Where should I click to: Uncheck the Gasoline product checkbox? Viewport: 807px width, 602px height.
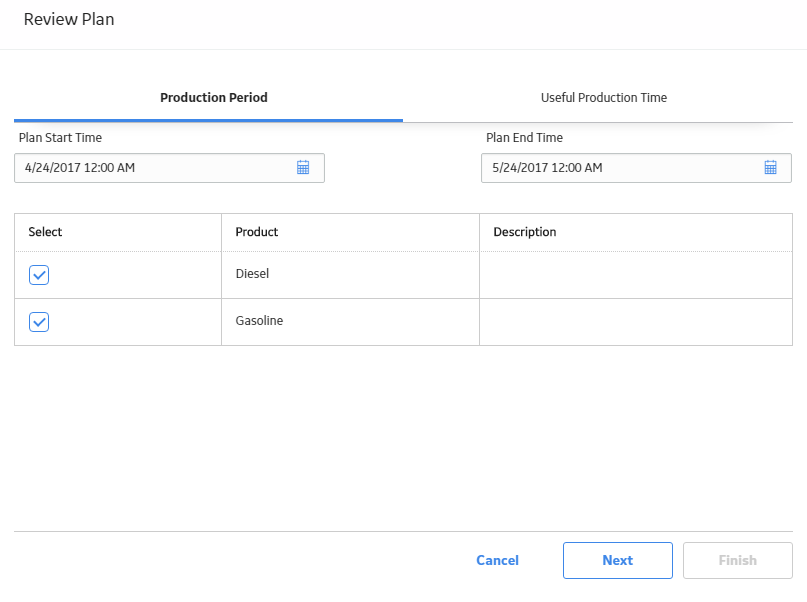coord(39,322)
